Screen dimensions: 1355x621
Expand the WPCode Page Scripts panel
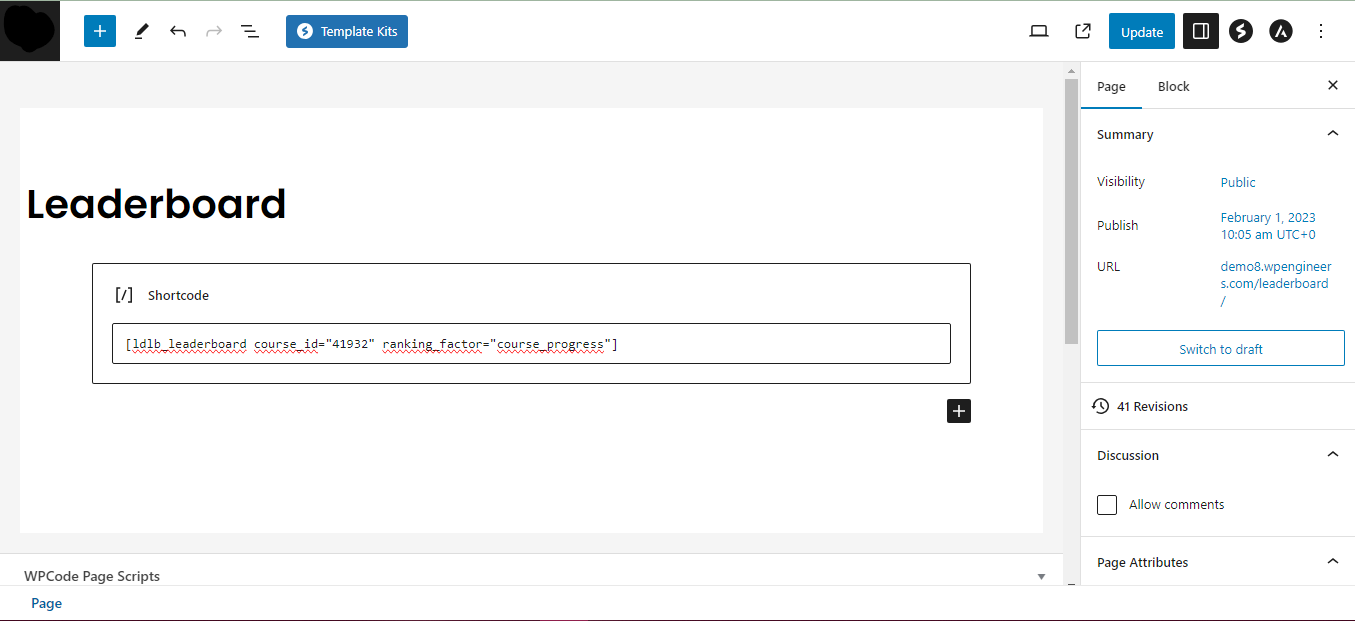(1041, 576)
